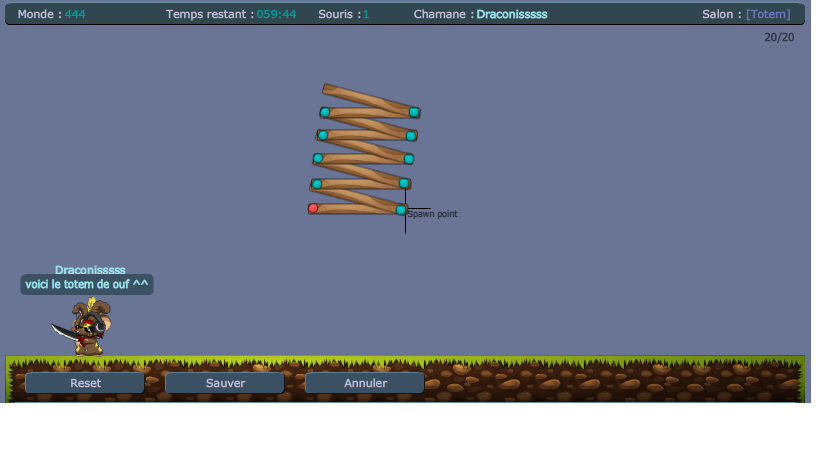The height and width of the screenshot is (460, 819).
Task: Click the Temps restant timer
Action: (230, 14)
